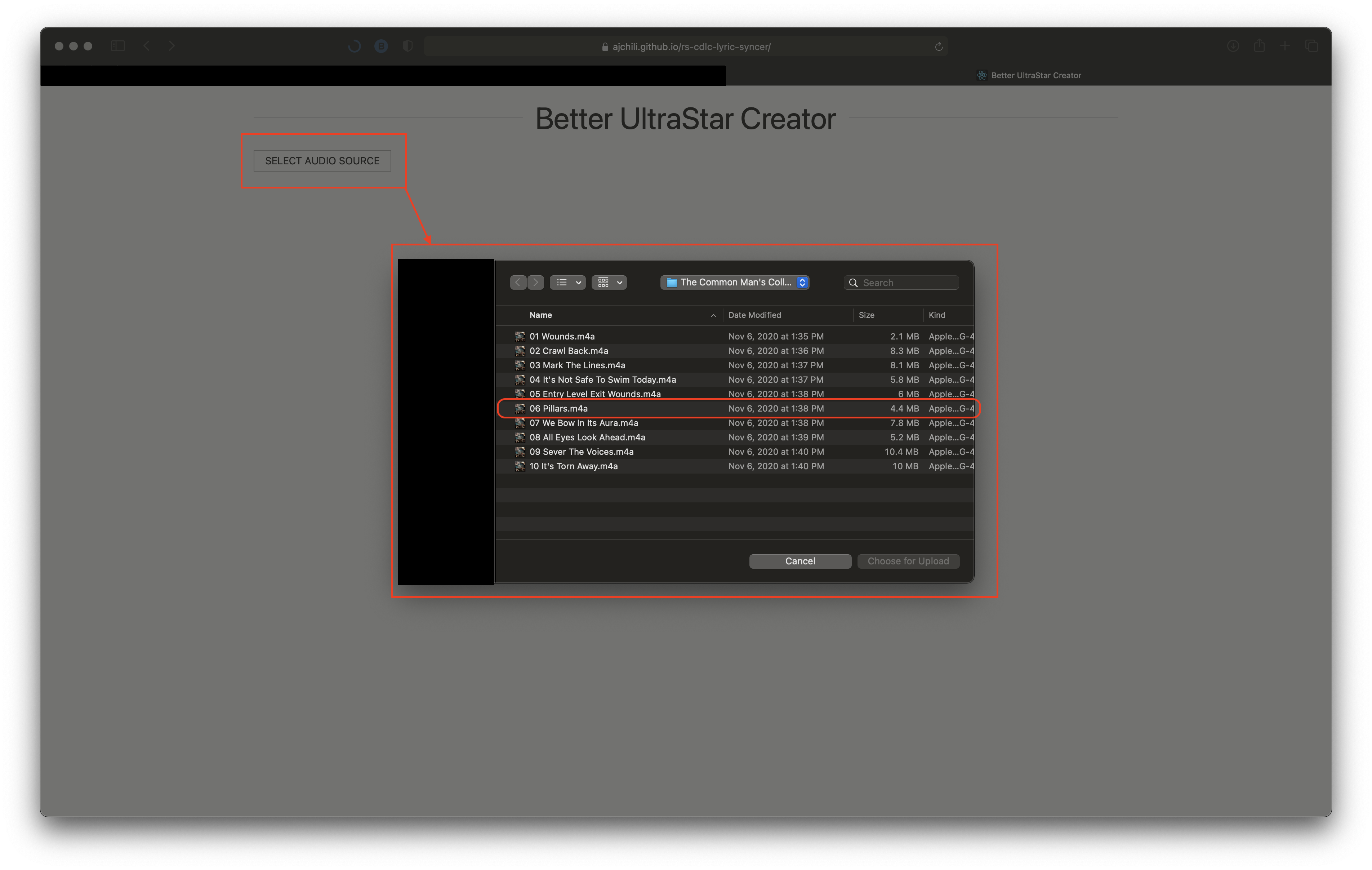This screenshot has height=870, width=1372.
Task: Sort files by Name column header
Action: coord(541,315)
